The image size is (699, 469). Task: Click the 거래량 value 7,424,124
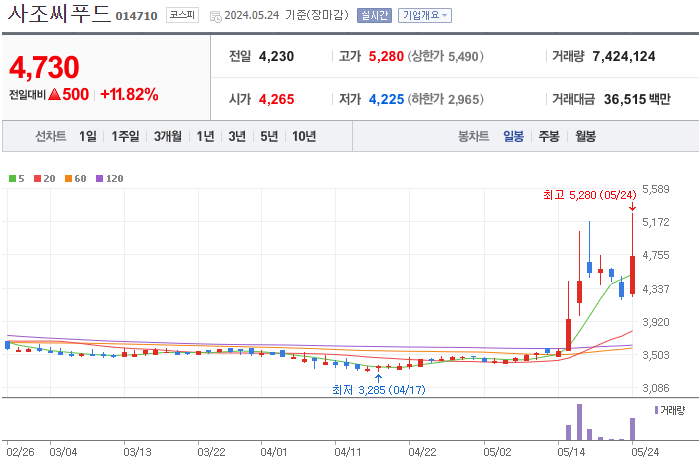pos(624,57)
